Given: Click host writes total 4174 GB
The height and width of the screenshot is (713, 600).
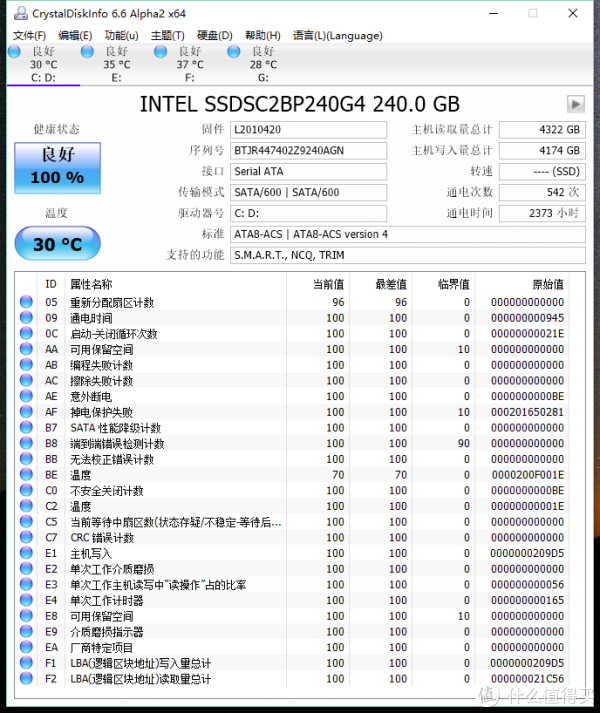Looking at the screenshot, I should pyautogui.click(x=542, y=151).
